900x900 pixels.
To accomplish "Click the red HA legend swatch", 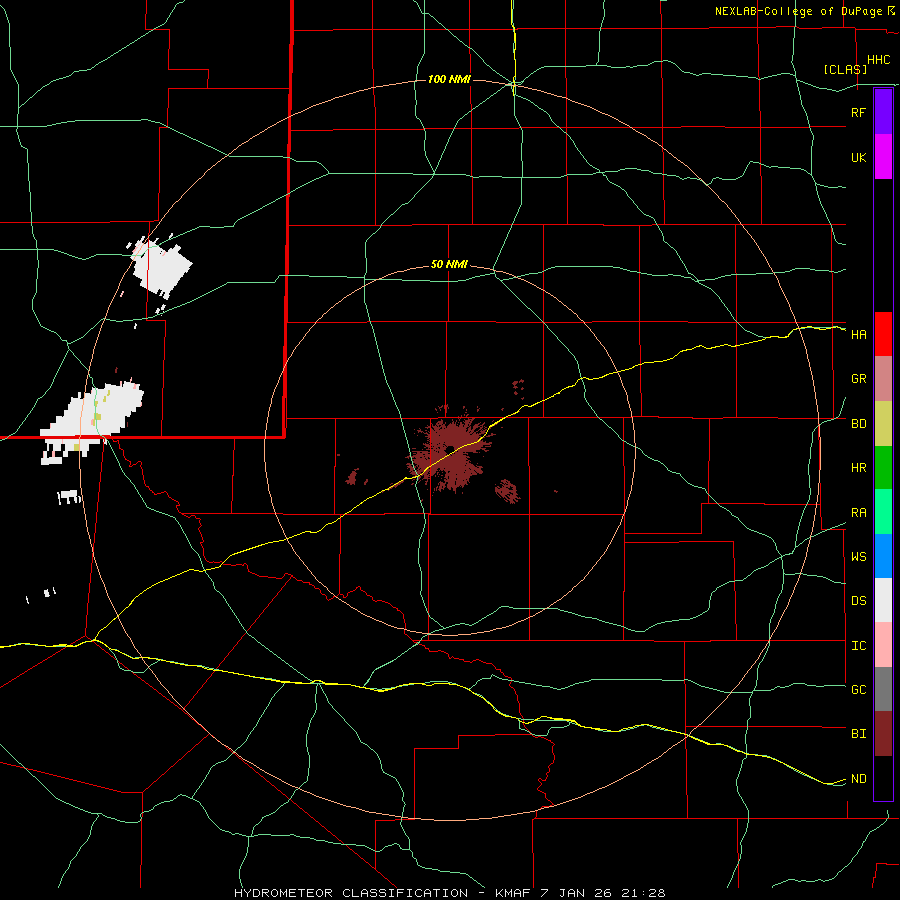I will [883, 334].
